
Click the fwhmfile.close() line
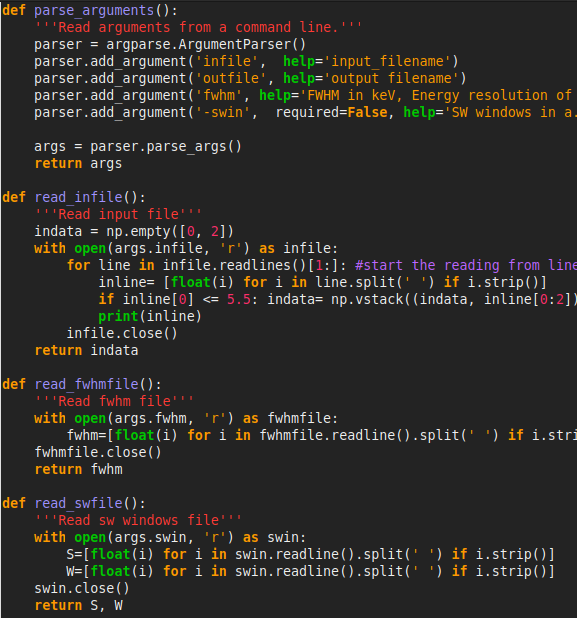98,452
